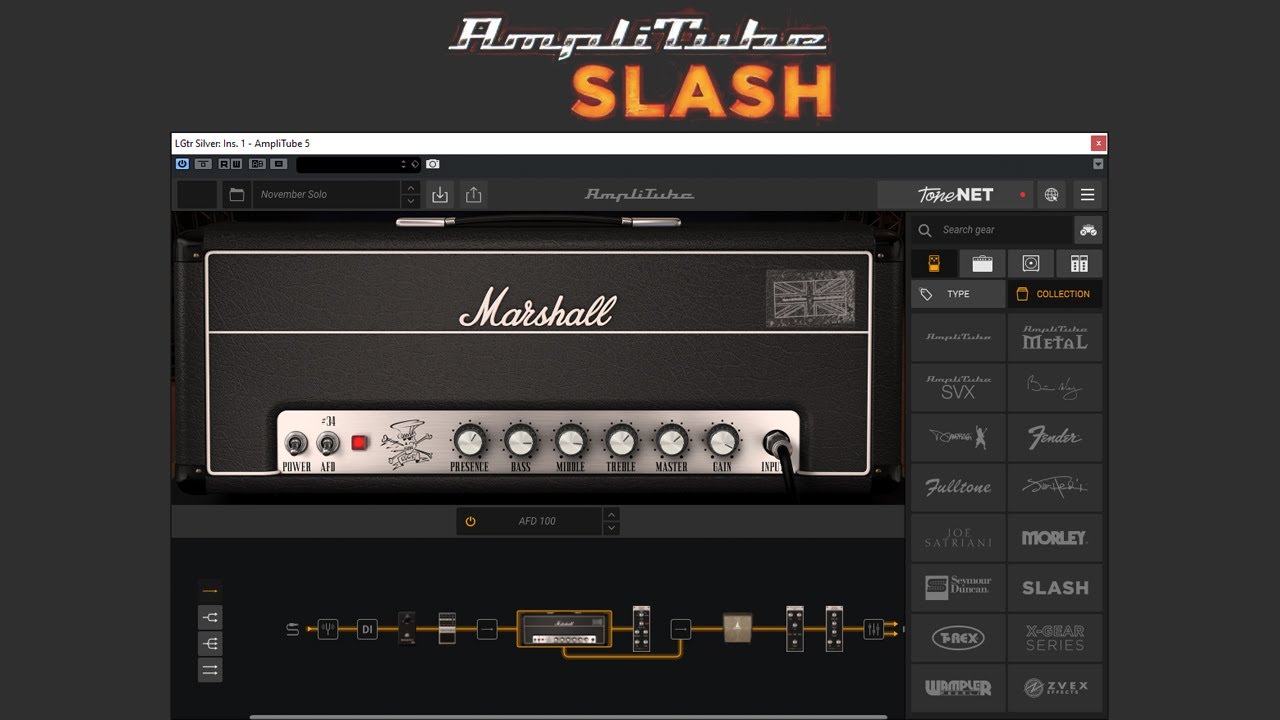The height and width of the screenshot is (720, 1280).
Task: Click the input cable icon in chain
Action: [x=293, y=629]
